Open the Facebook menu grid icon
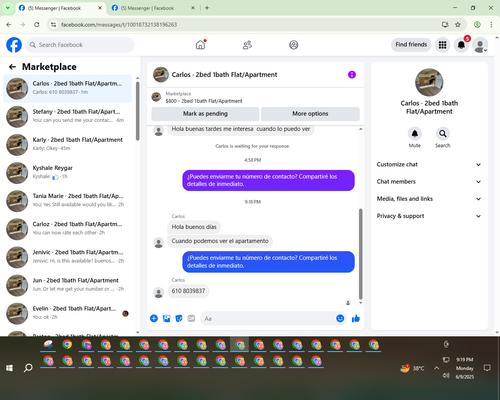The height and width of the screenshot is (400, 500). pos(442,45)
